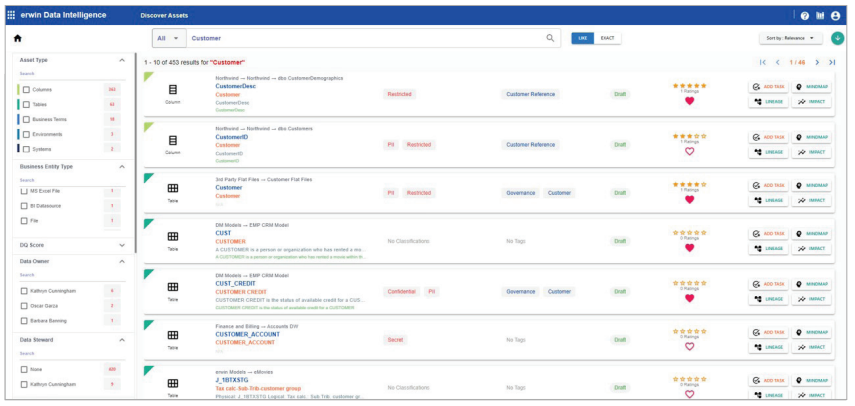Check the Columns asset type filter
Viewport: 855px width, 406px height.
[x=26, y=89]
